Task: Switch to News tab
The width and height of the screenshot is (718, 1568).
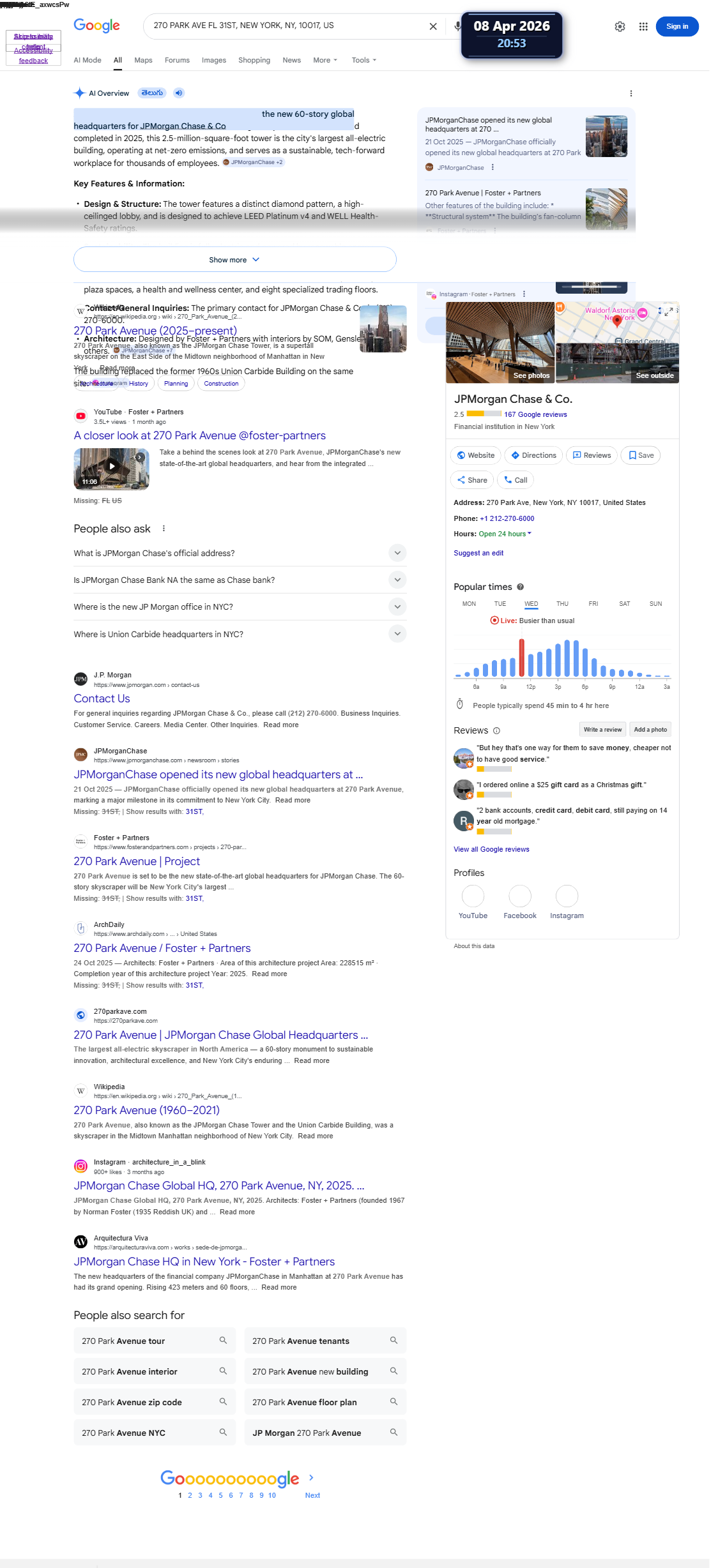Action: (x=291, y=60)
